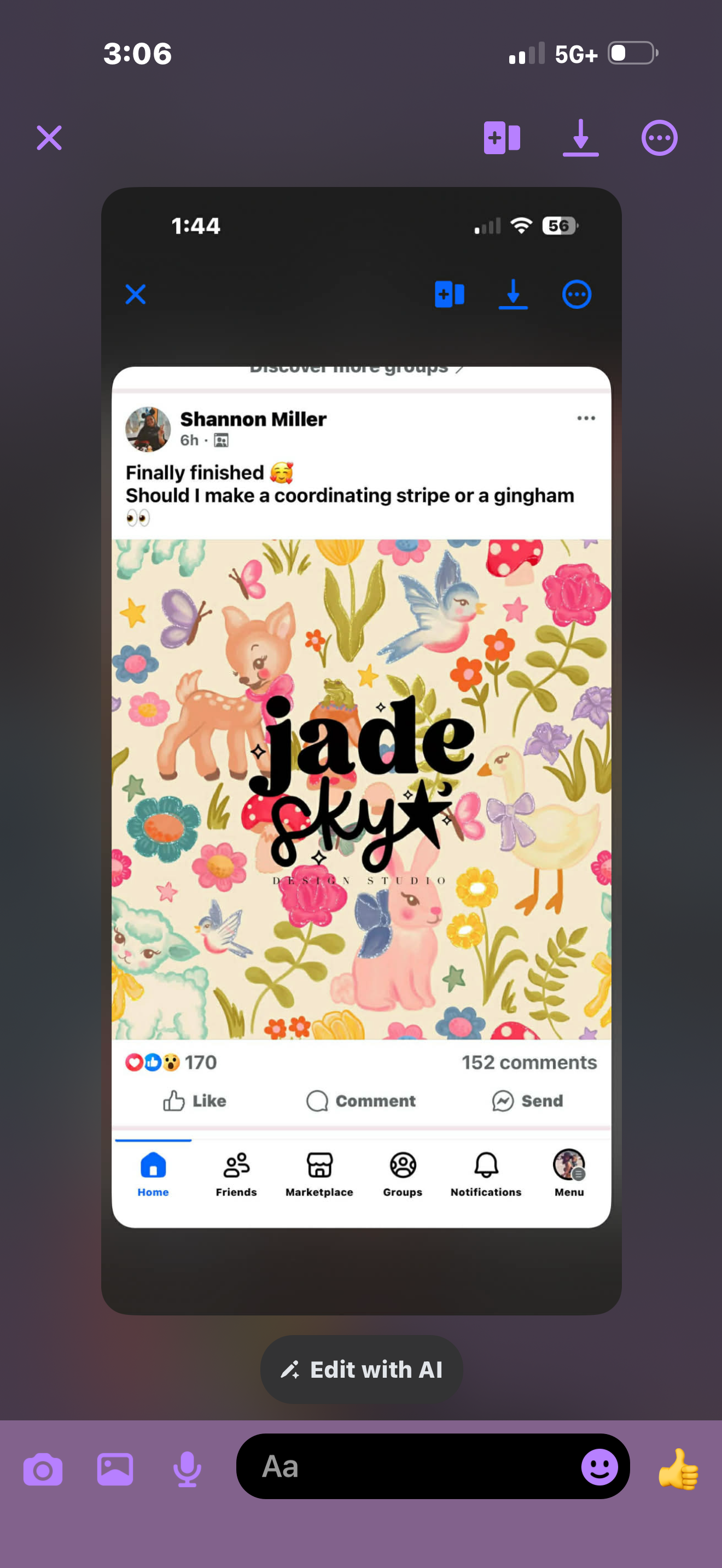Tap the purple download icon
Viewport: 722px width, 1568px height.
click(x=580, y=138)
